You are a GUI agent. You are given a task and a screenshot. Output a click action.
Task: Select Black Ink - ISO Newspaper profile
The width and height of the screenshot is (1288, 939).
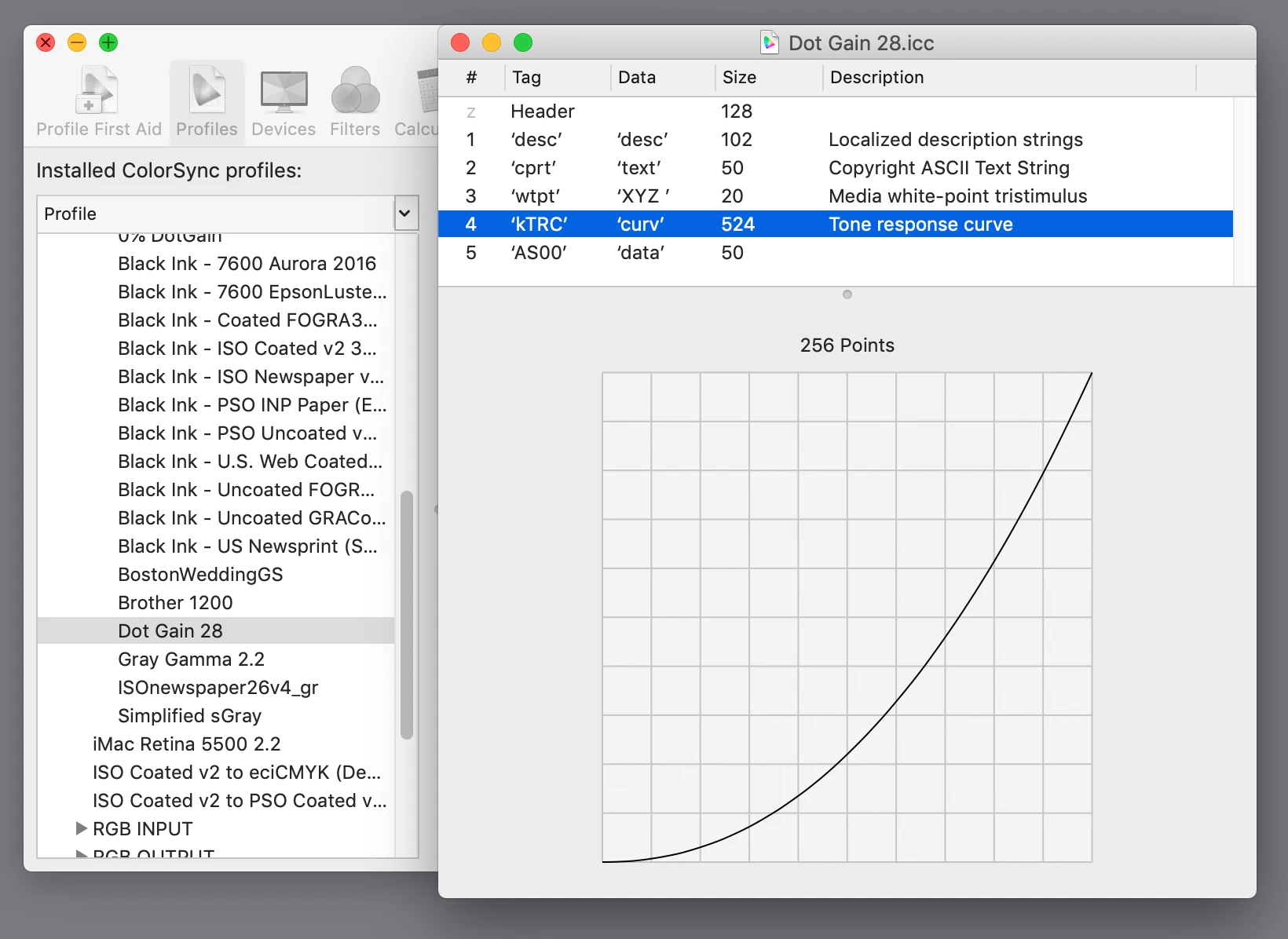[x=216, y=377]
